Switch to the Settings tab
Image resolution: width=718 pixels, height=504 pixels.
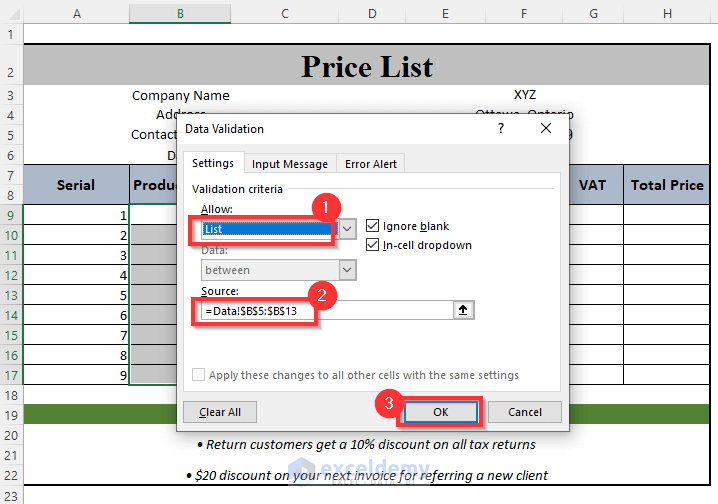tap(212, 163)
